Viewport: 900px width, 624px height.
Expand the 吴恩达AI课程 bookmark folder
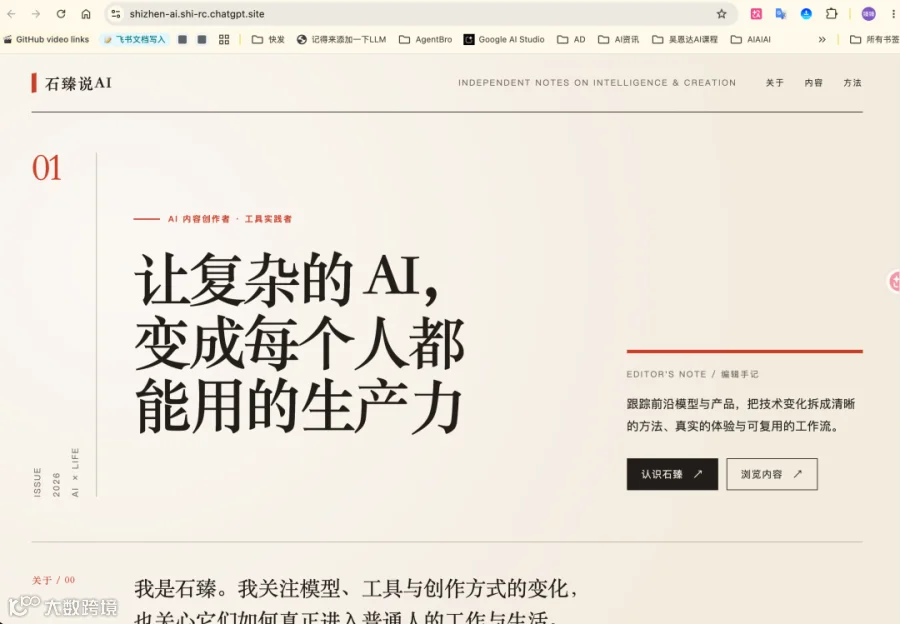(x=685, y=40)
